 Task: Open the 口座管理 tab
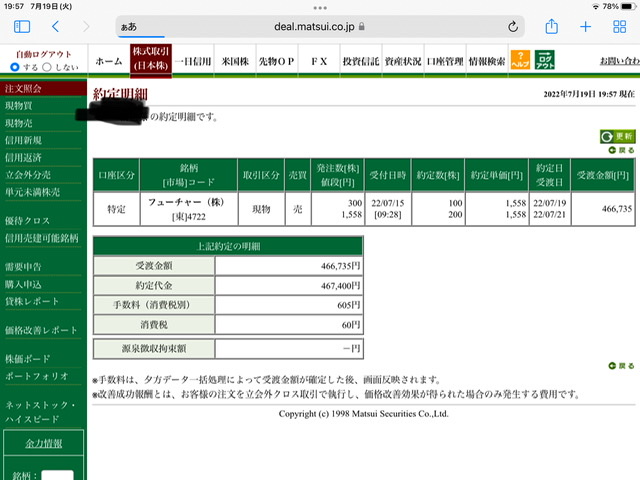click(x=445, y=61)
